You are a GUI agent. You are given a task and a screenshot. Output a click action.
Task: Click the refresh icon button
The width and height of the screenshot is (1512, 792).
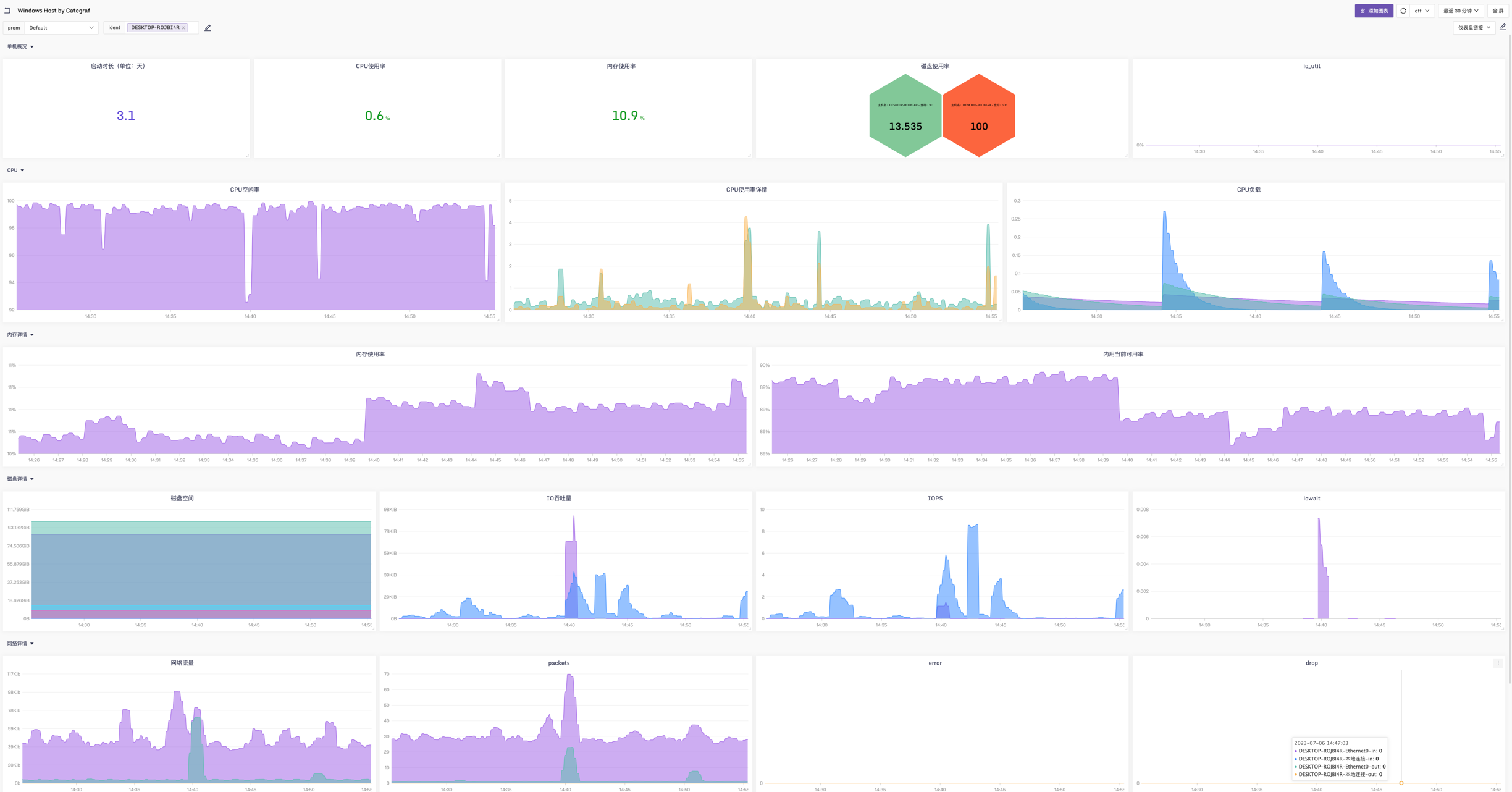tap(1403, 11)
